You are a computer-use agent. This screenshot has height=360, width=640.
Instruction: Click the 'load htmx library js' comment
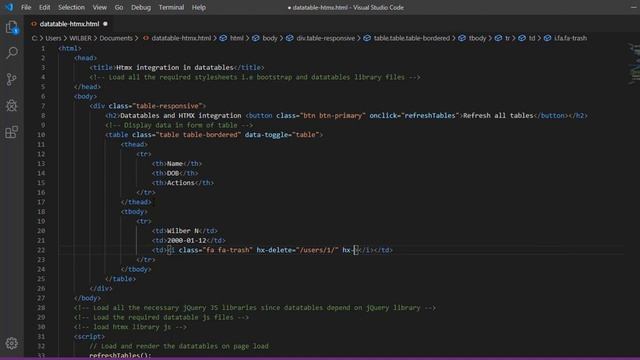(x=131, y=327)
